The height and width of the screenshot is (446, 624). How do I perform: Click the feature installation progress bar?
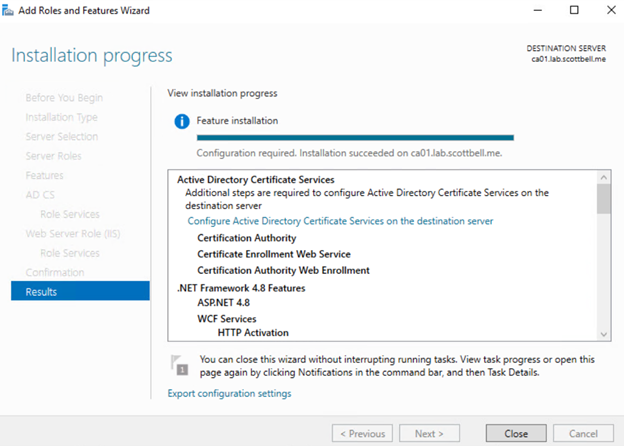[355, 138]
